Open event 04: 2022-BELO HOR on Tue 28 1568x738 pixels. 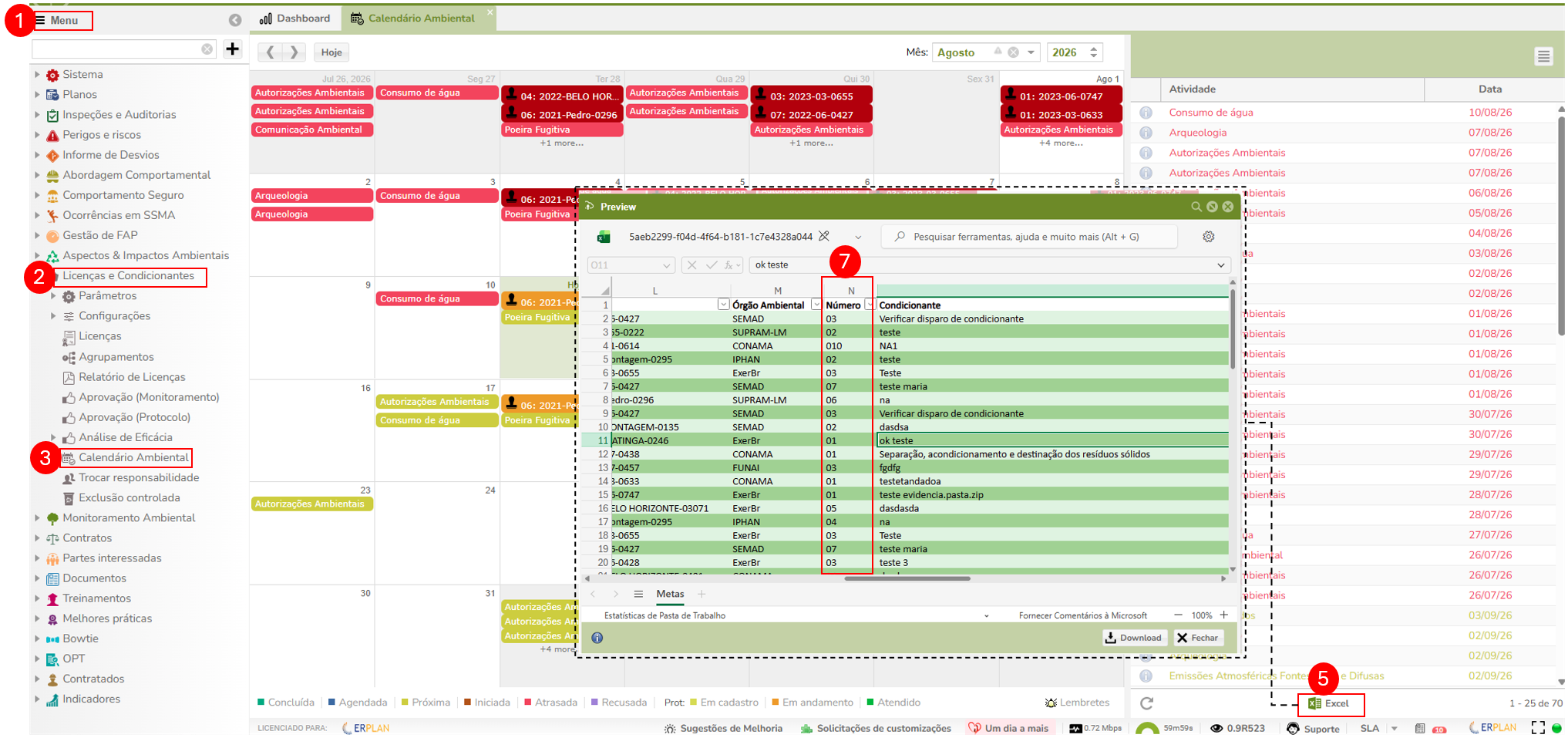(x=562, y=96)
